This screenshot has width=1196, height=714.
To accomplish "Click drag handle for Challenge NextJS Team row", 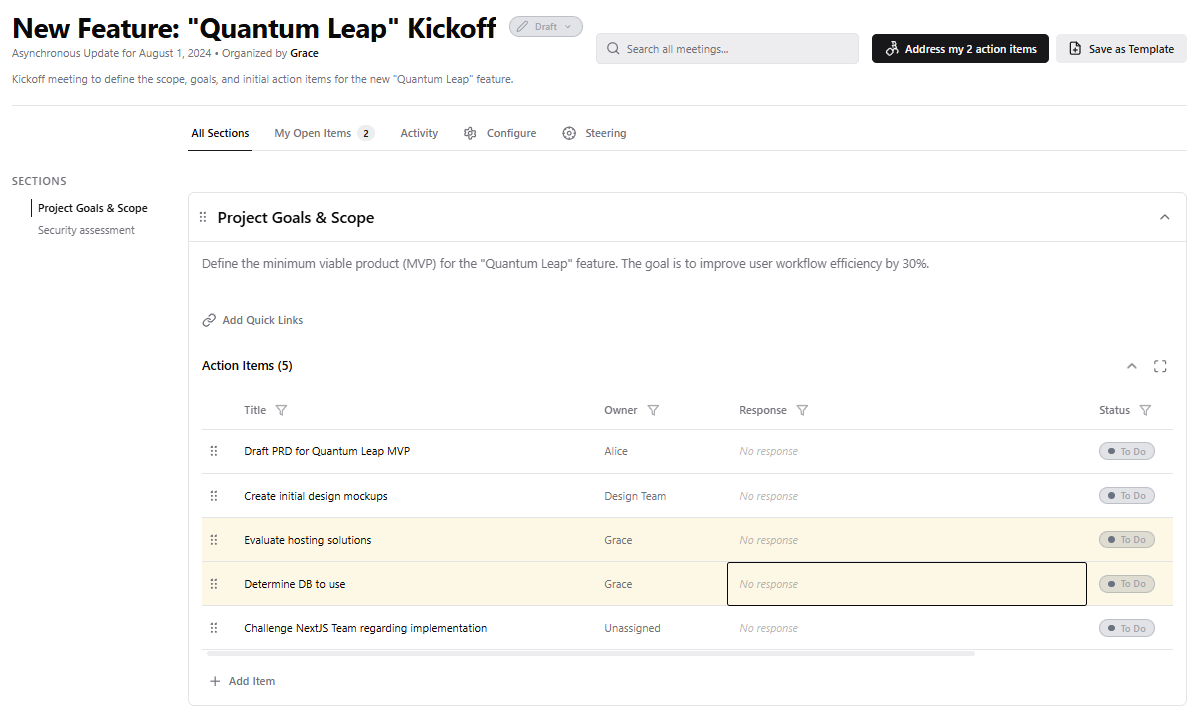I will point(214,629).
